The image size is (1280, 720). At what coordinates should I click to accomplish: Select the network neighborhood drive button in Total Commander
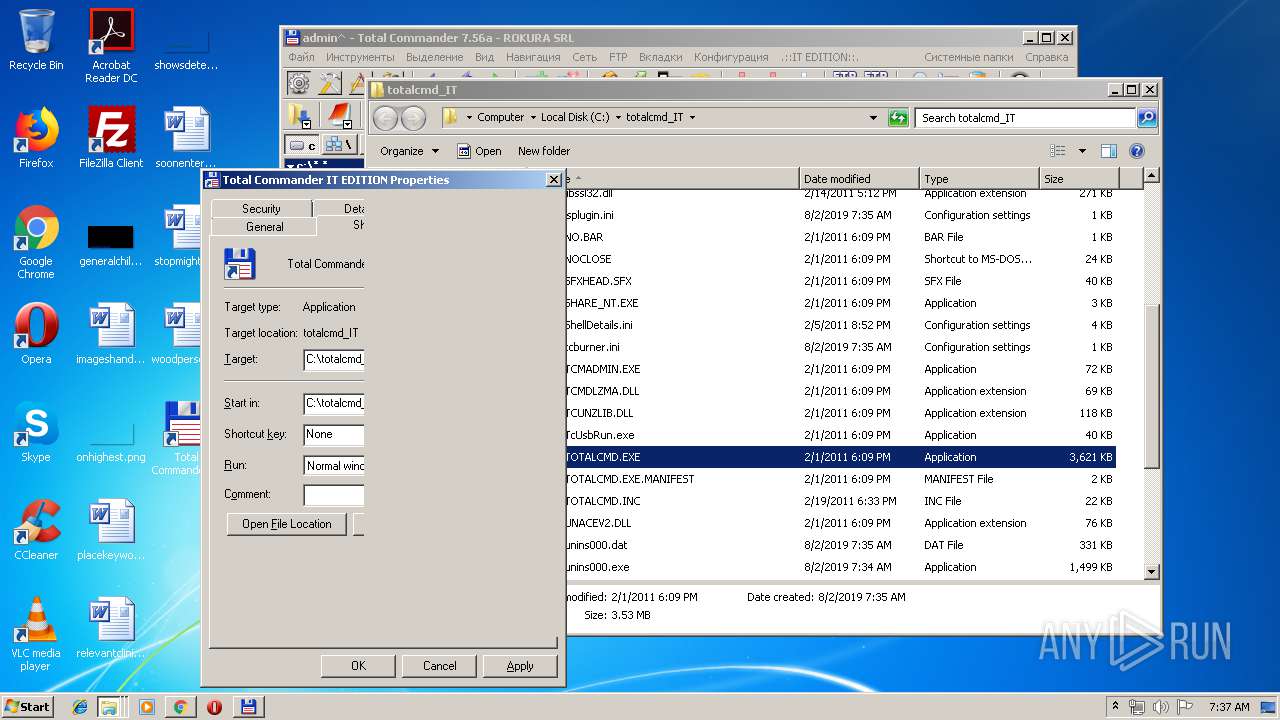338,146
